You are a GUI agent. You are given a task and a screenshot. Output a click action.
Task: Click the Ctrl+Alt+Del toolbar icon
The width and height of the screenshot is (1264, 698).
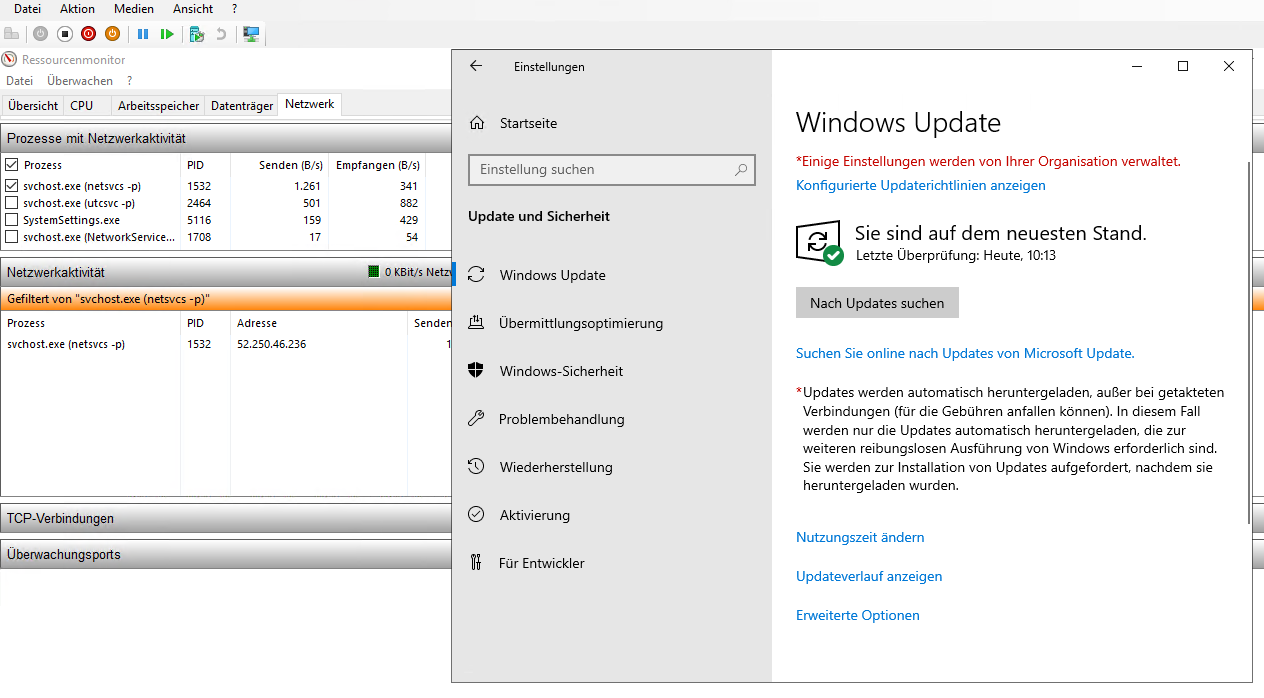[x=11, y=34]
